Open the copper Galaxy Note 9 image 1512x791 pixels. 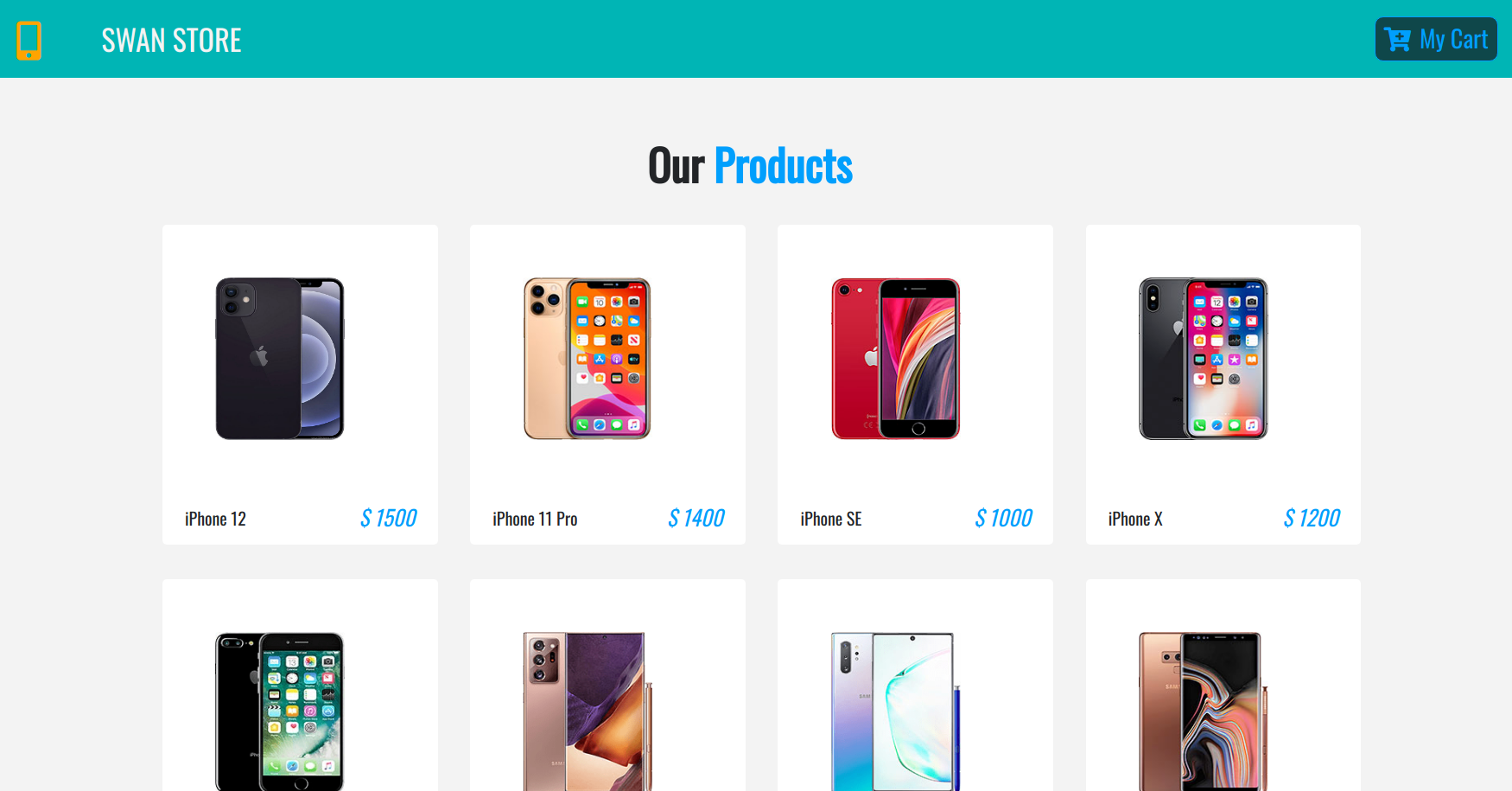pyautogui.click(x=1204, y=711)
